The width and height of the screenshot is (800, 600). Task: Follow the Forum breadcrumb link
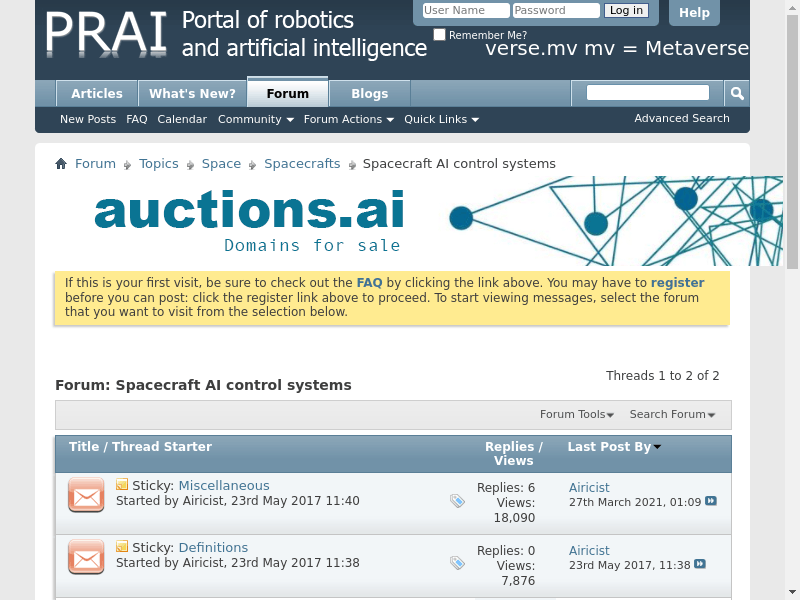(95, 164)
